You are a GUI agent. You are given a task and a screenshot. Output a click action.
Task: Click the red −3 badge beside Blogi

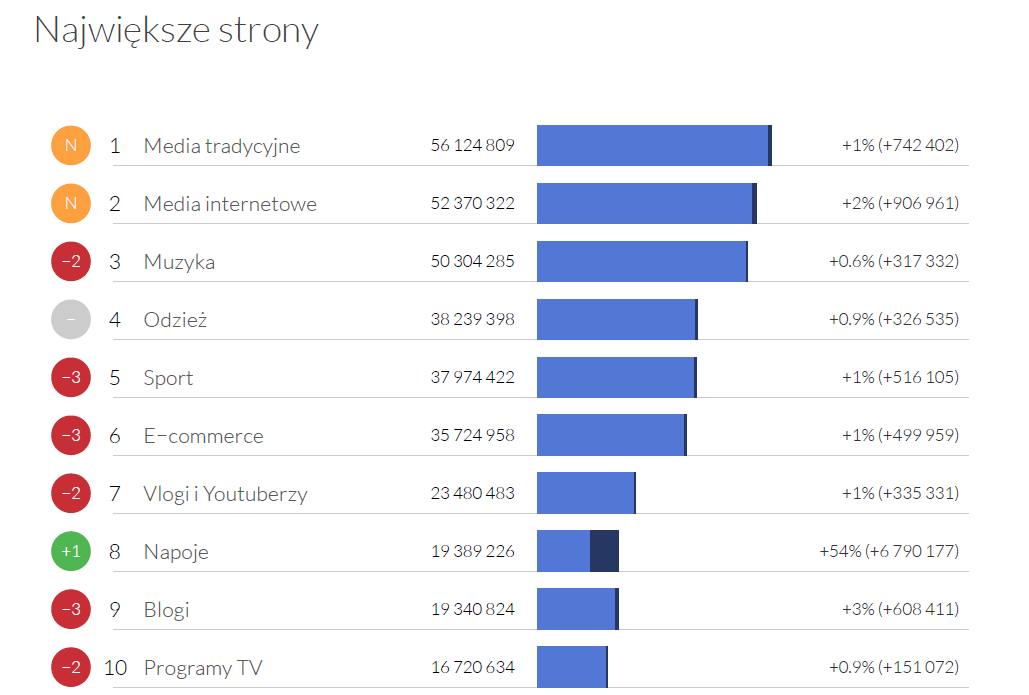71,610
